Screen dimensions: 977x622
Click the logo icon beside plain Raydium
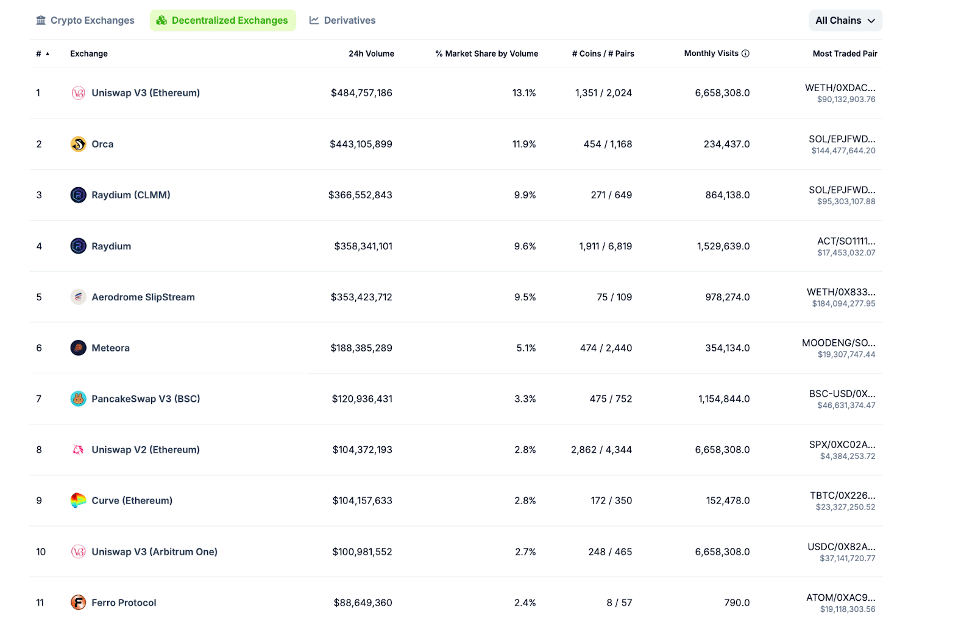(x=78, y=246)
